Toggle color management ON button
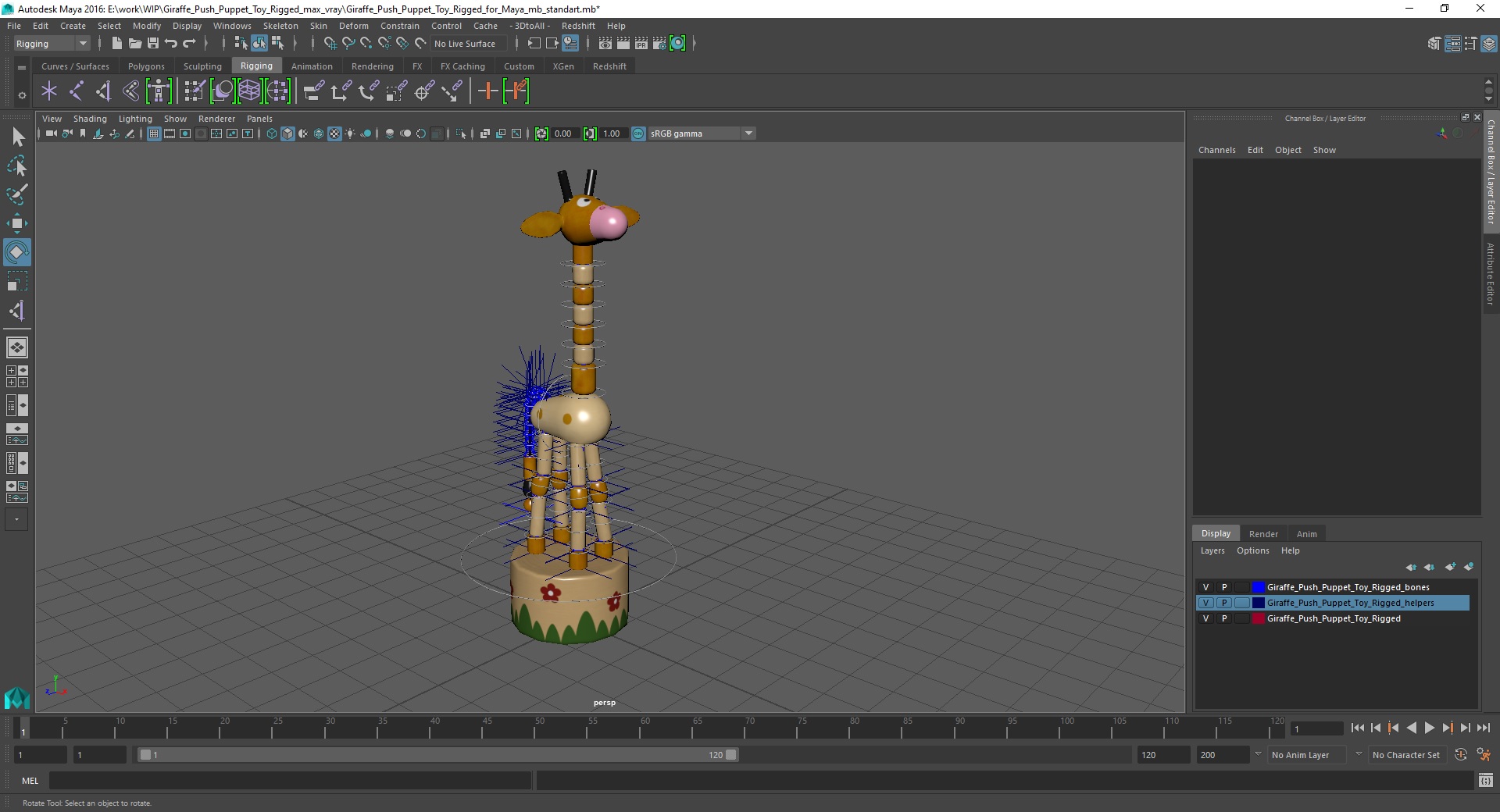This screenshot has width=1500, height=812. 638,134
